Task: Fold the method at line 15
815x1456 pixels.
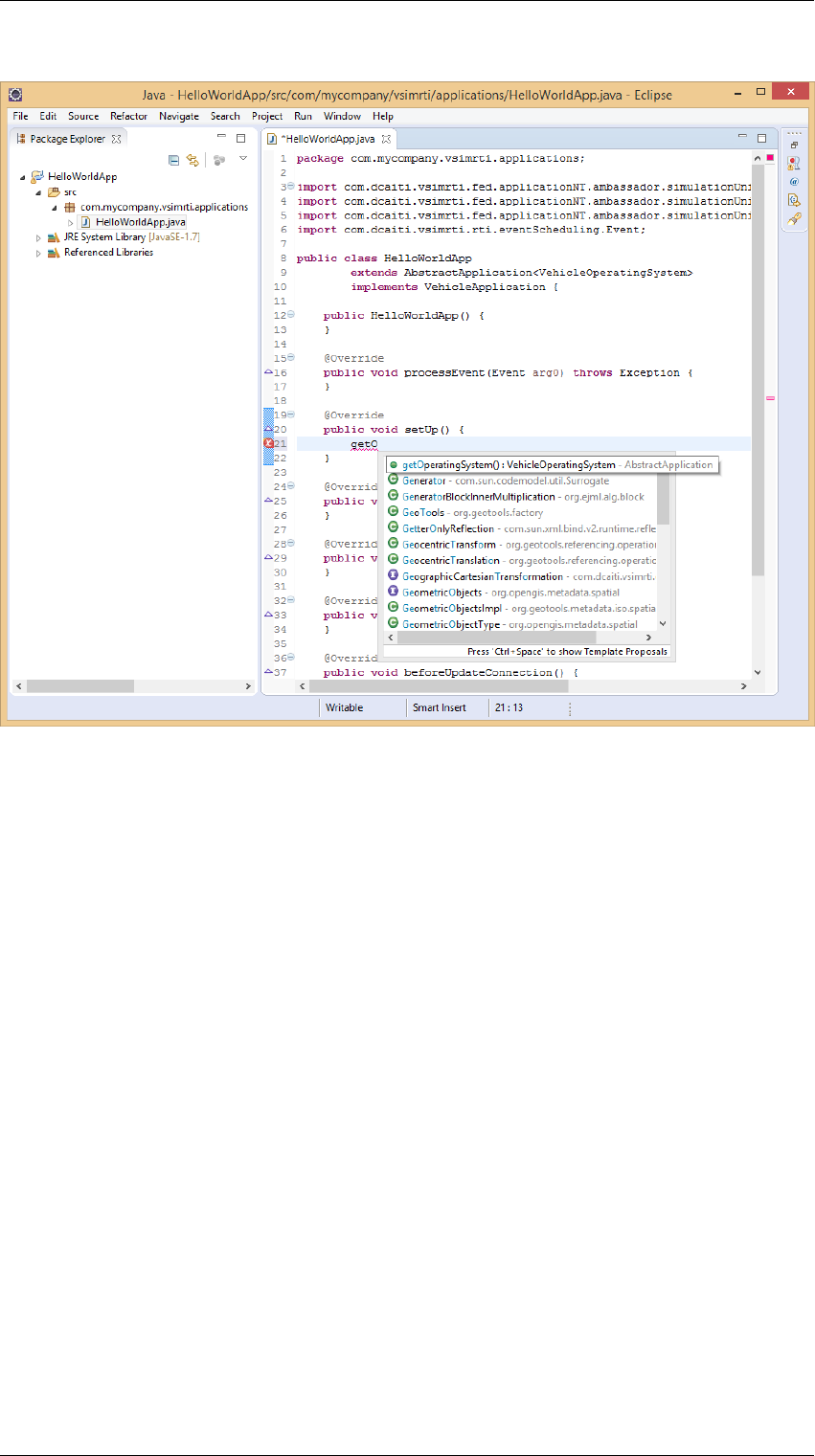Action: coord(290,358)
